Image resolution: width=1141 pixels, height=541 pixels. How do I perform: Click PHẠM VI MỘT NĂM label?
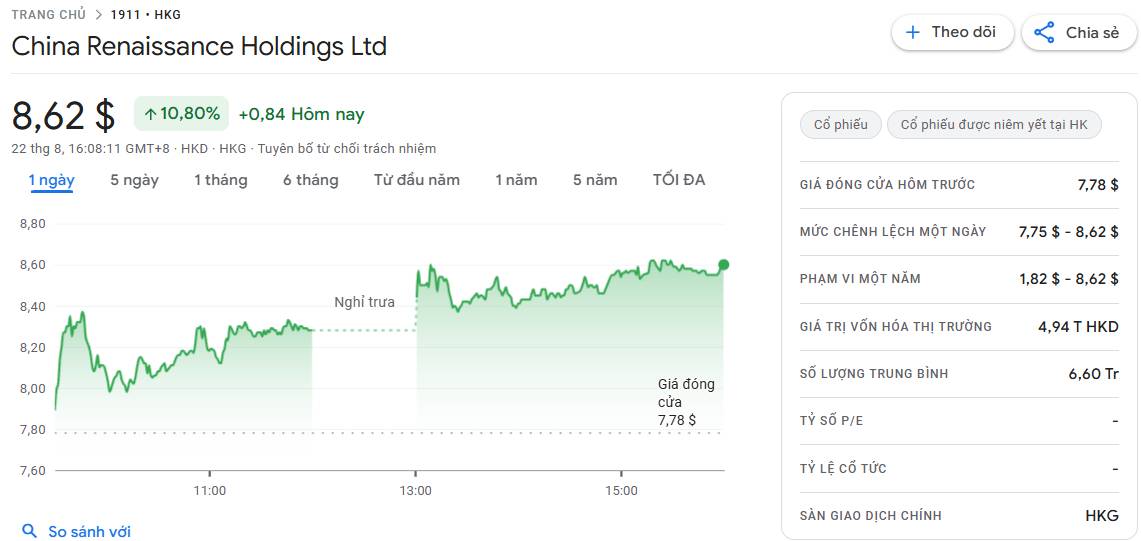pos(860,279)
